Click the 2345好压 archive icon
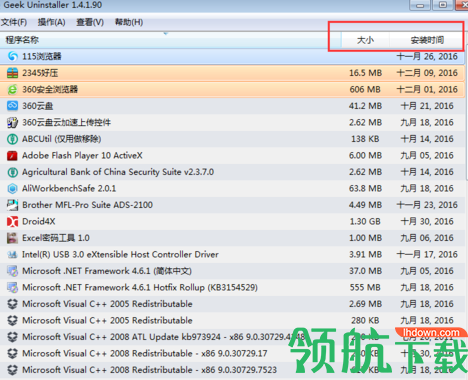468x380 pixels. coord(12,73)
